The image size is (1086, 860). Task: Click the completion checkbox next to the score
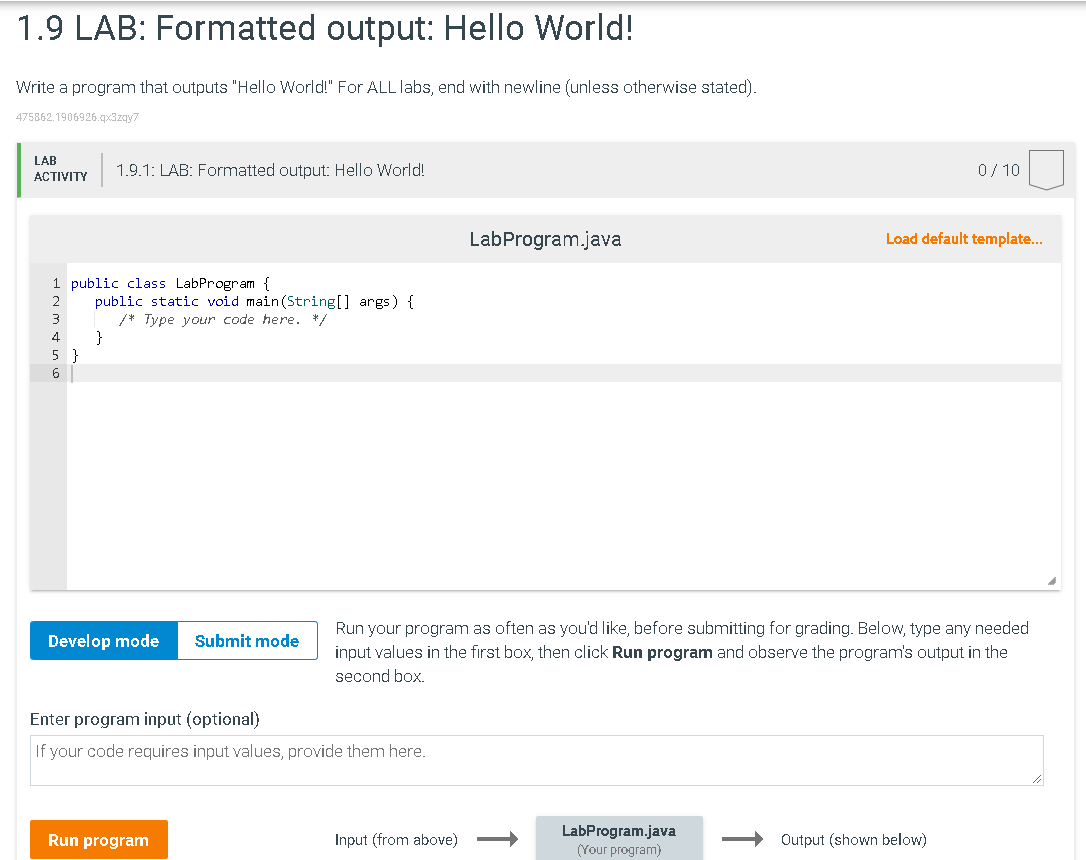point(1046,169)
